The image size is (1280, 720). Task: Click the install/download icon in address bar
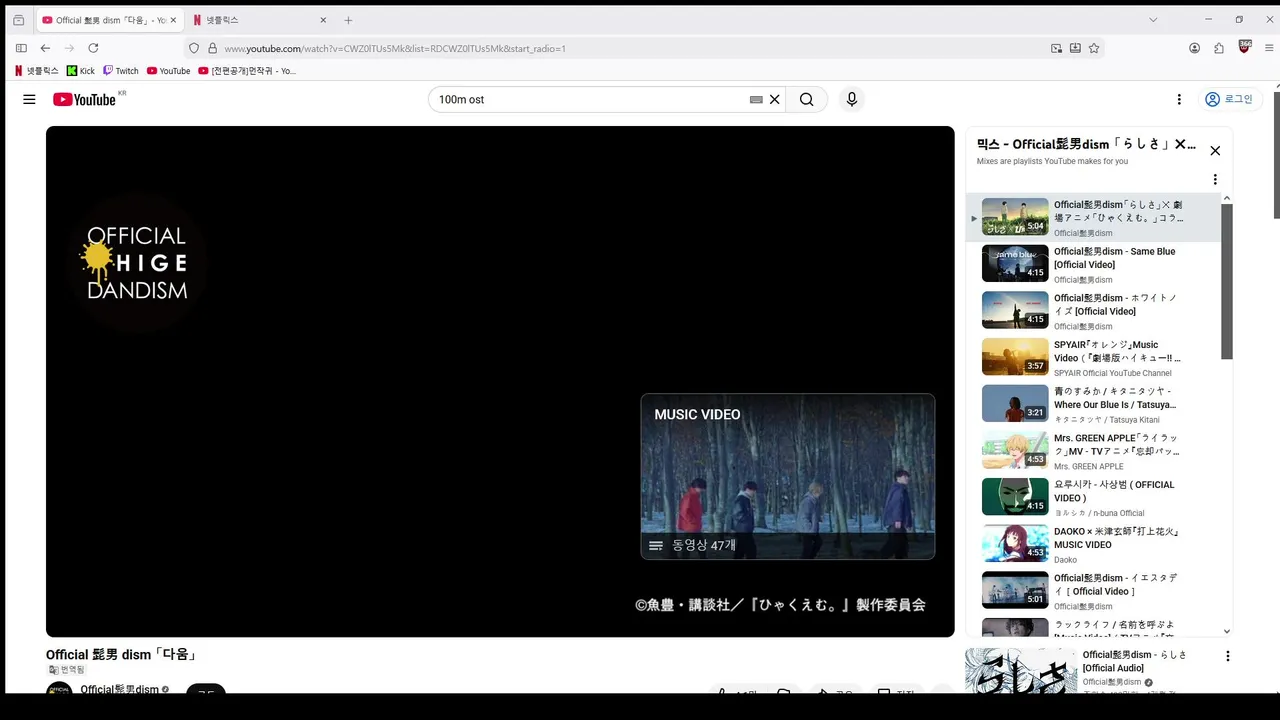pyautogui.click(x=1075, y=48)
